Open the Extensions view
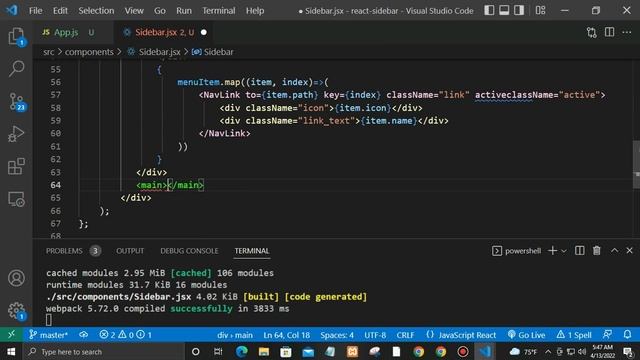Screen dimensions: 640x360 16,167
